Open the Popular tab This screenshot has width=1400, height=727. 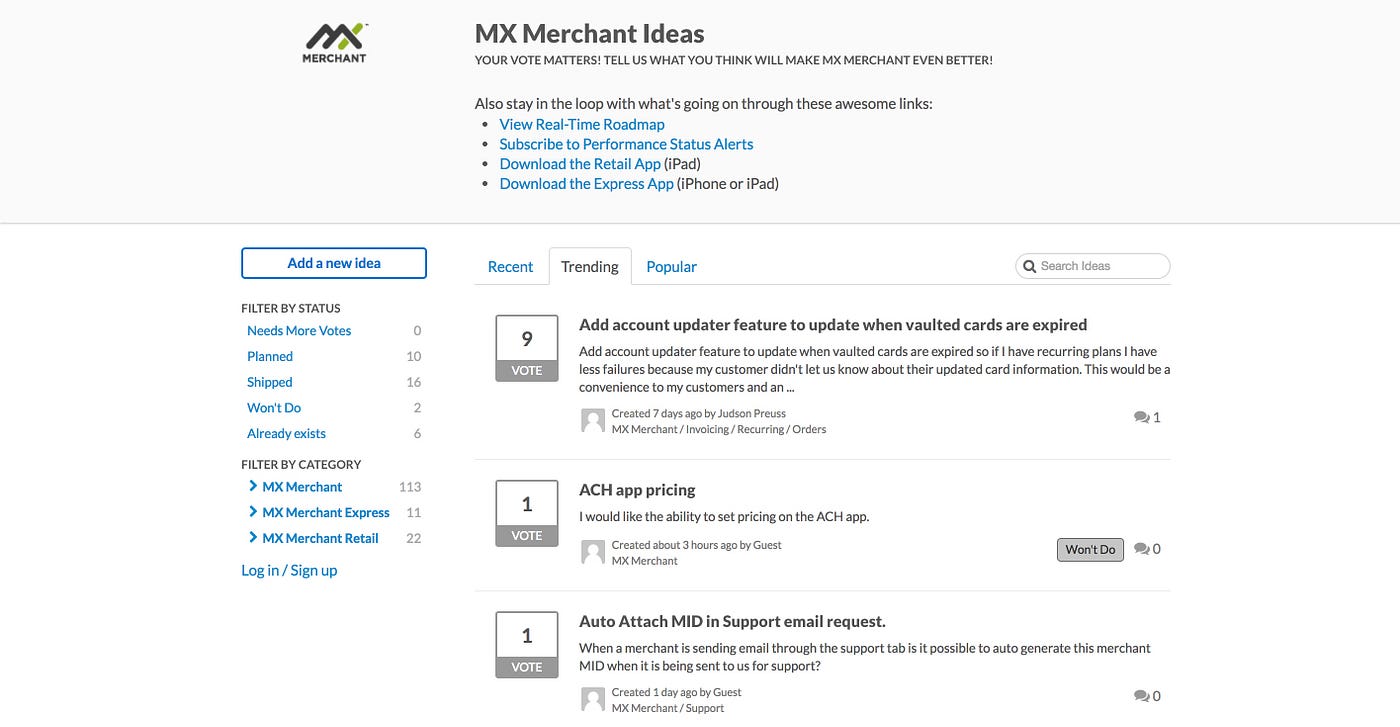[671, 266]
